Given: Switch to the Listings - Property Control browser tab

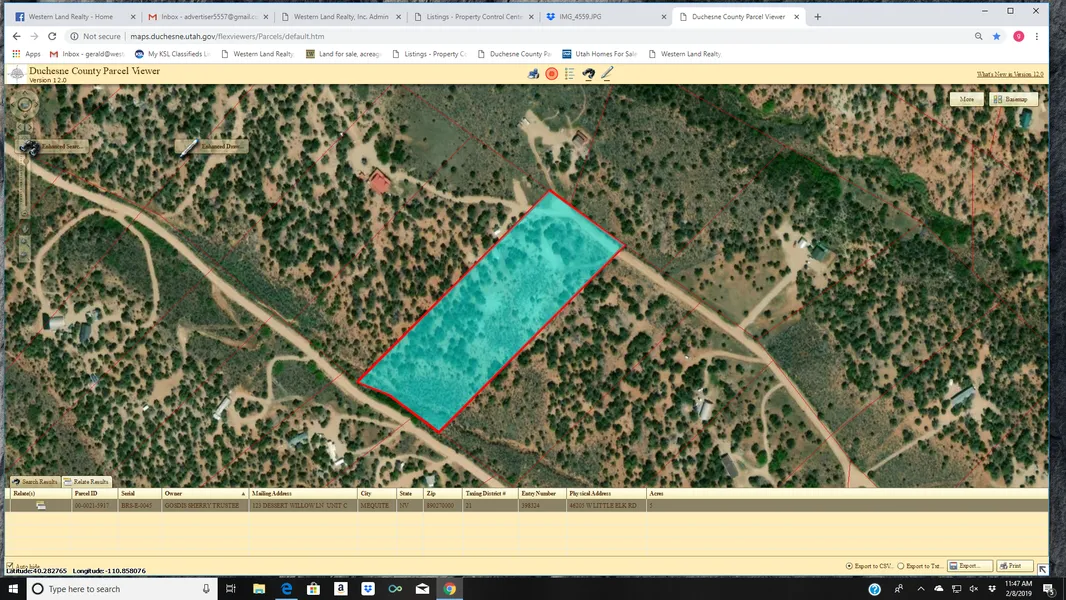Looking at the screenshot, I should pos(472,17).
